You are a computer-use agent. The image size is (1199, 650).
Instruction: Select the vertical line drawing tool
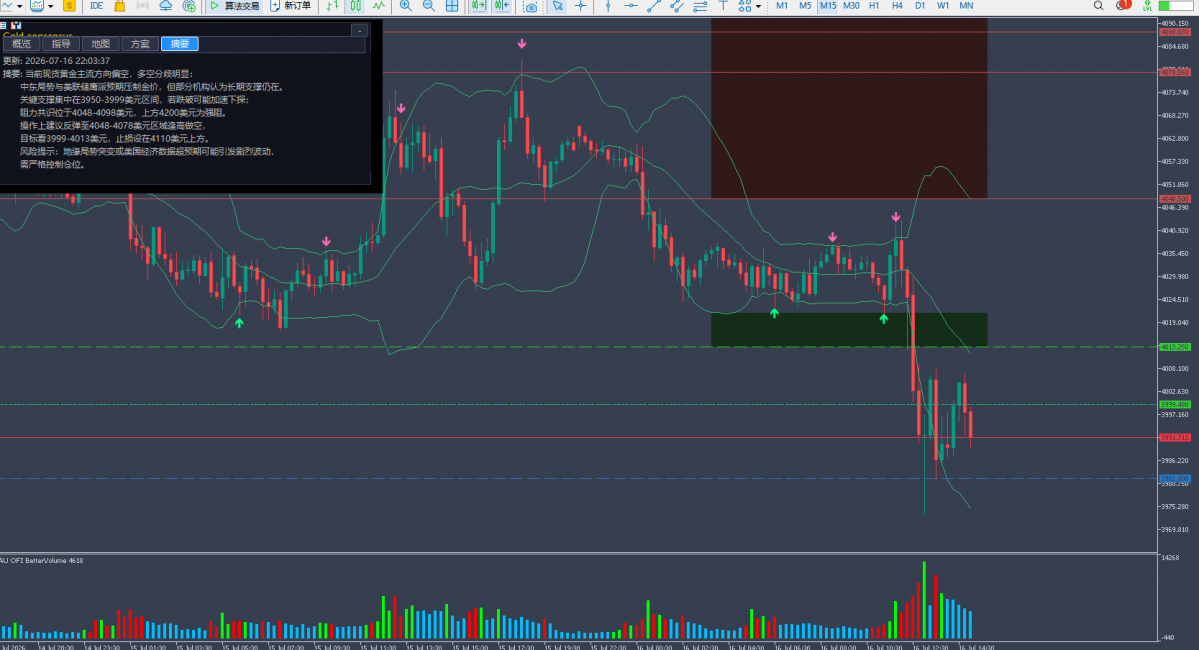[608, 6]
